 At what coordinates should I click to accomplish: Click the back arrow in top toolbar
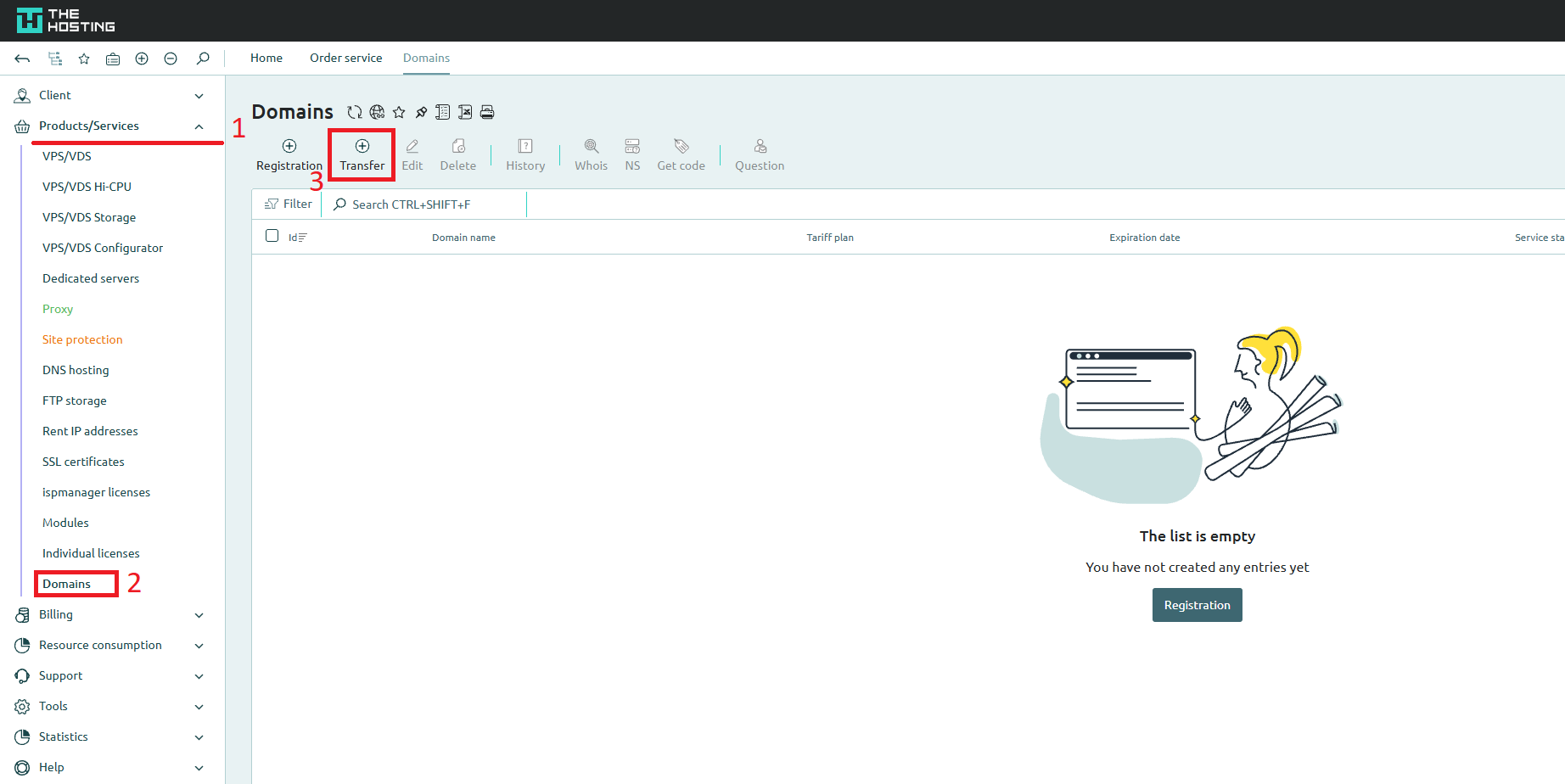[x=23, y=59]
